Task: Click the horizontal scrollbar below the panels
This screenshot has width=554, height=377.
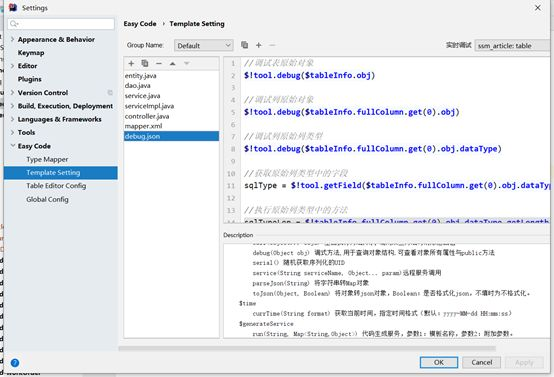Action: coord(307,348)
